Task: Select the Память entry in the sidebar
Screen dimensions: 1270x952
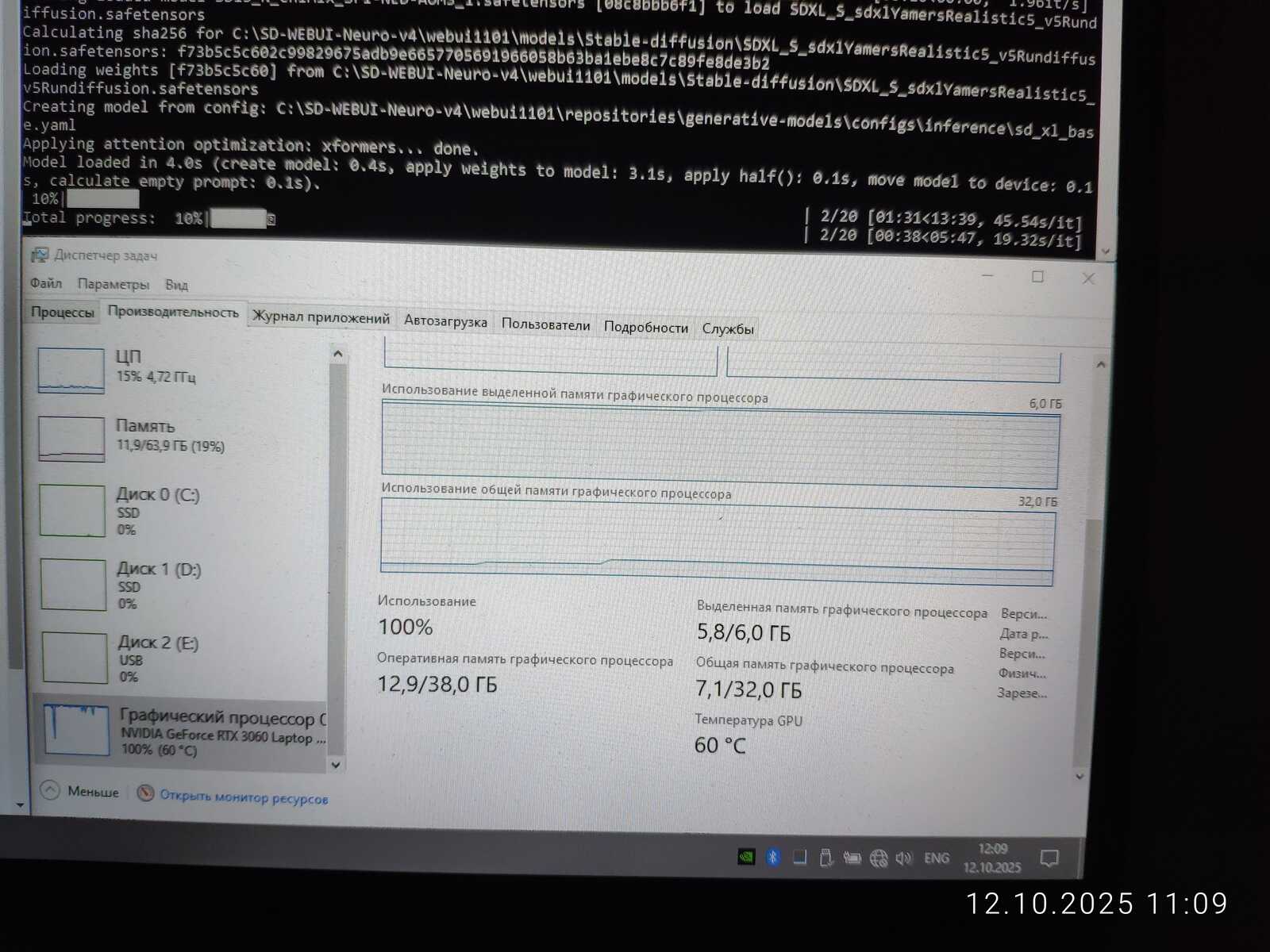Action: [181, 438]
